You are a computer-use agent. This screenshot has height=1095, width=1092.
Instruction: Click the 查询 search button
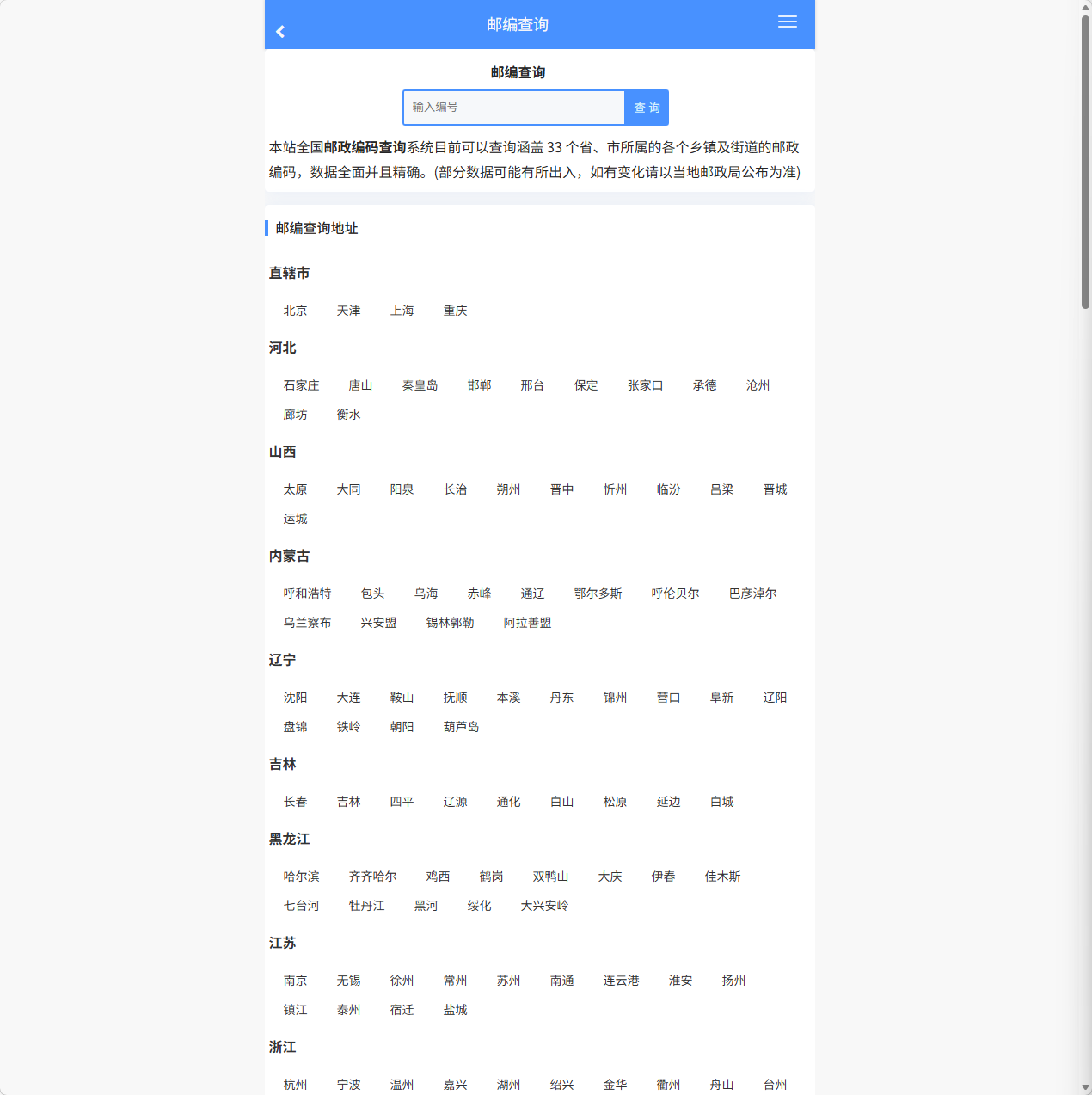[646, 108]
